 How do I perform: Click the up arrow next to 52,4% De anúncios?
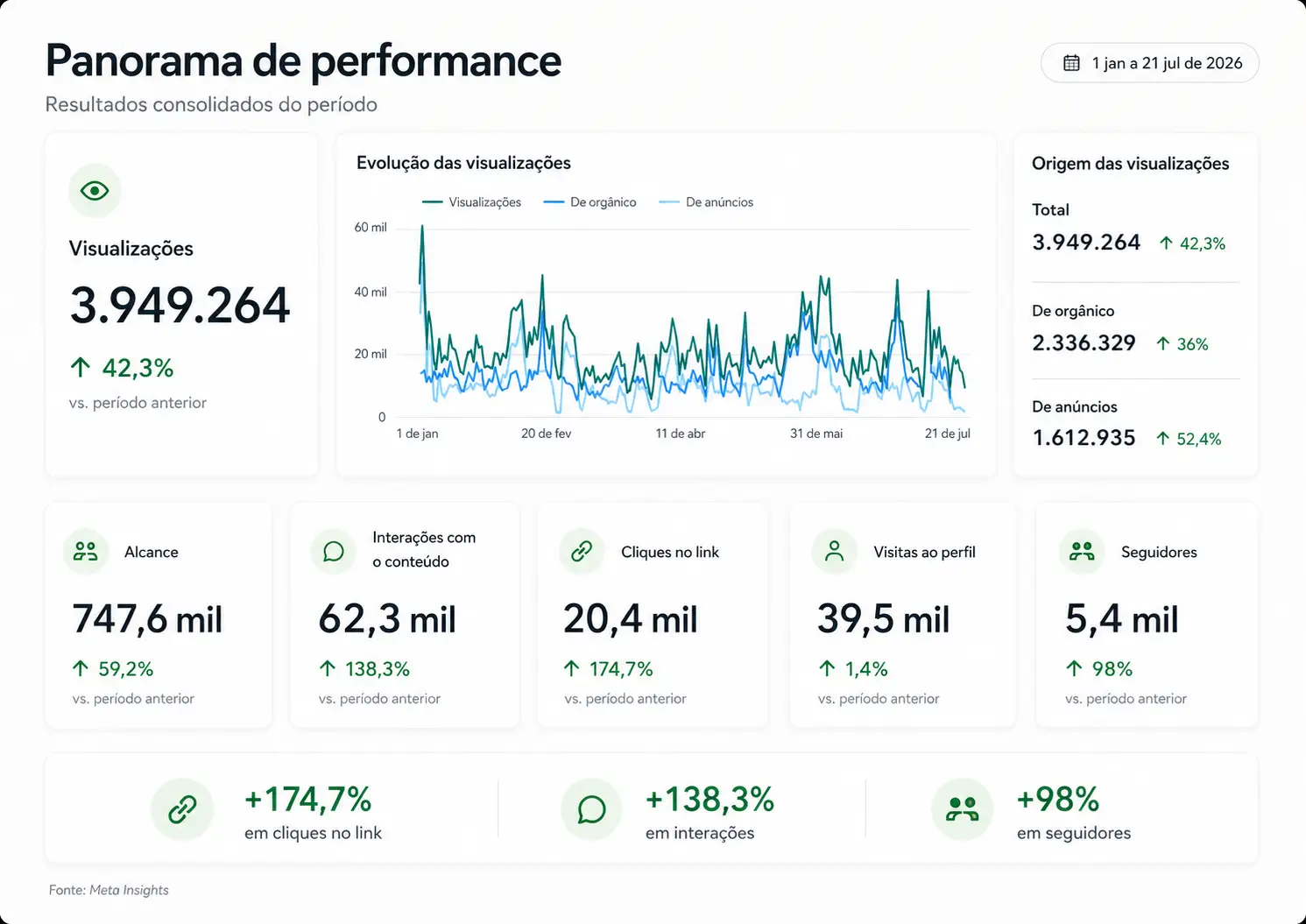tap(1163, 439)
